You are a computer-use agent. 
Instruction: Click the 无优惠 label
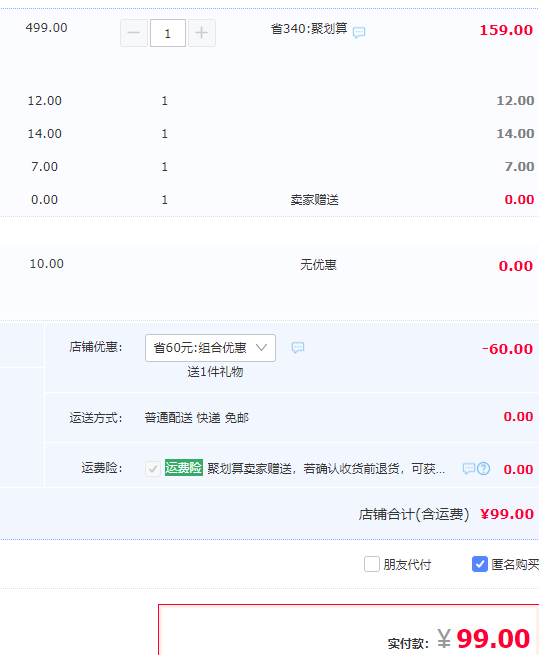[x=318, y=265]
